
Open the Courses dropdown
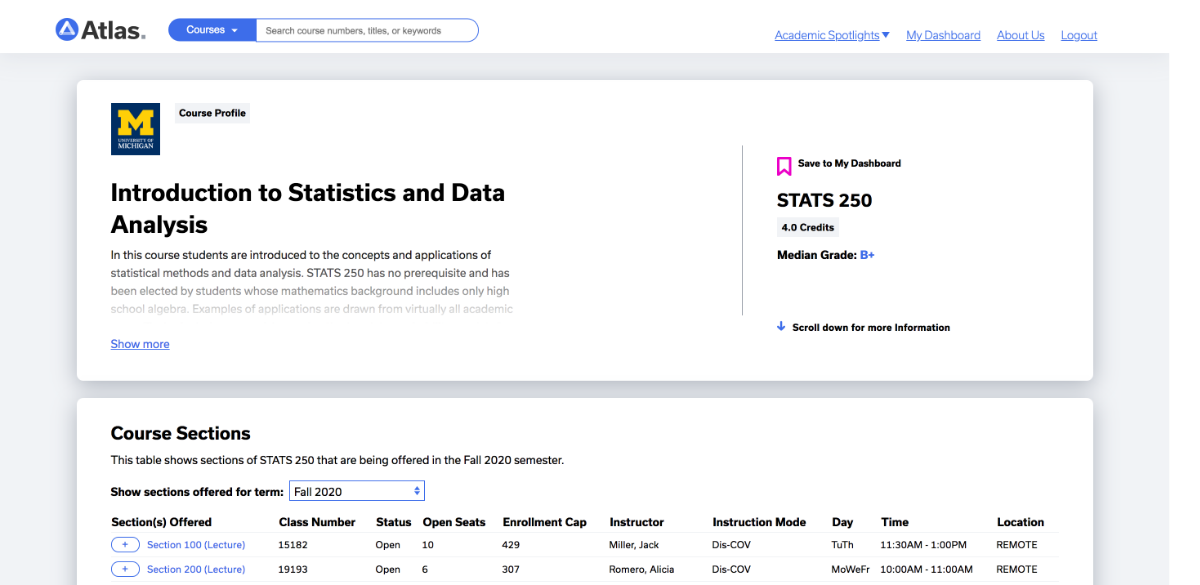click(x=212, y=30)
